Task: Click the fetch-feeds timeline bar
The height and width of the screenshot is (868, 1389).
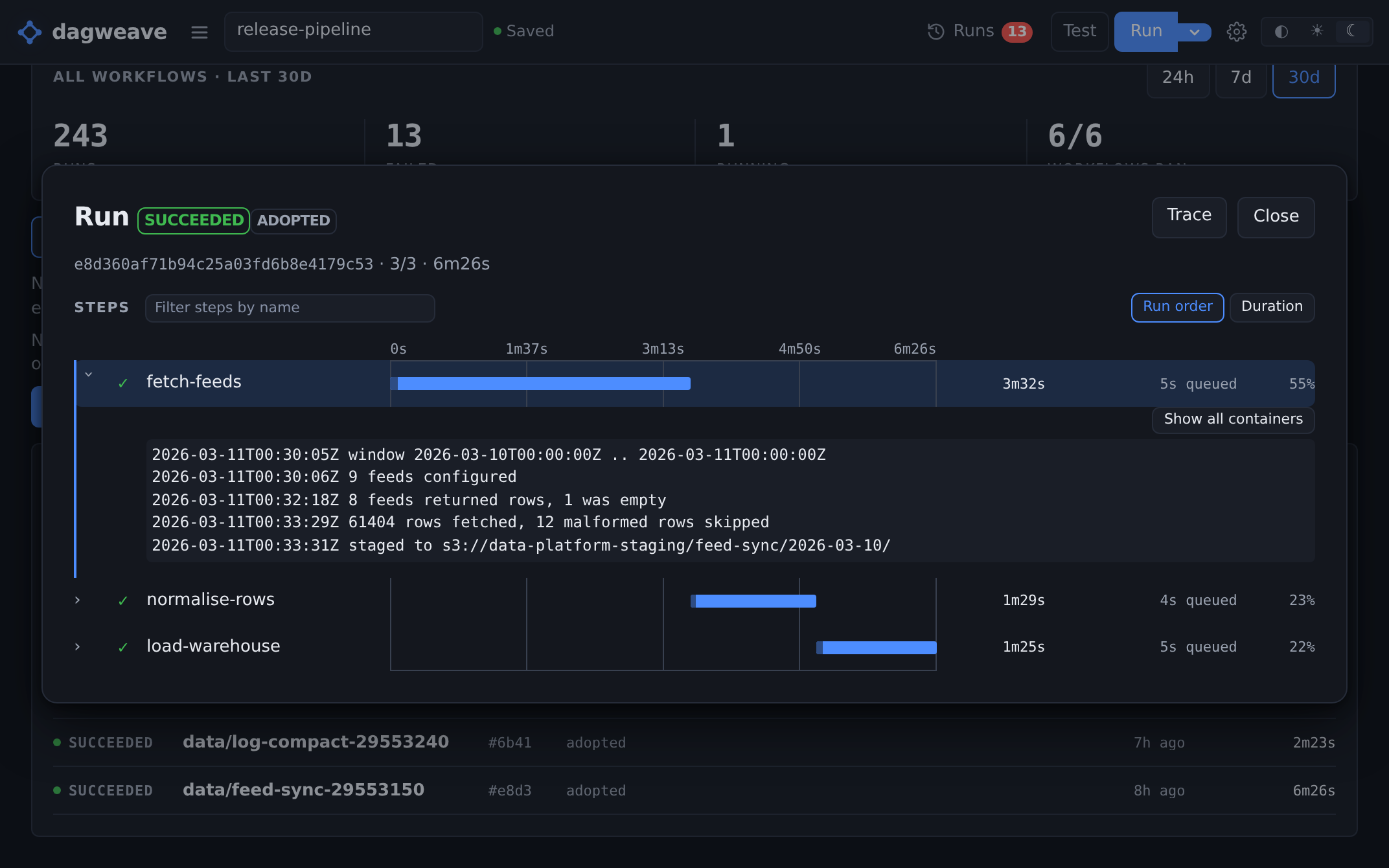Action: [x=541, y=383]
